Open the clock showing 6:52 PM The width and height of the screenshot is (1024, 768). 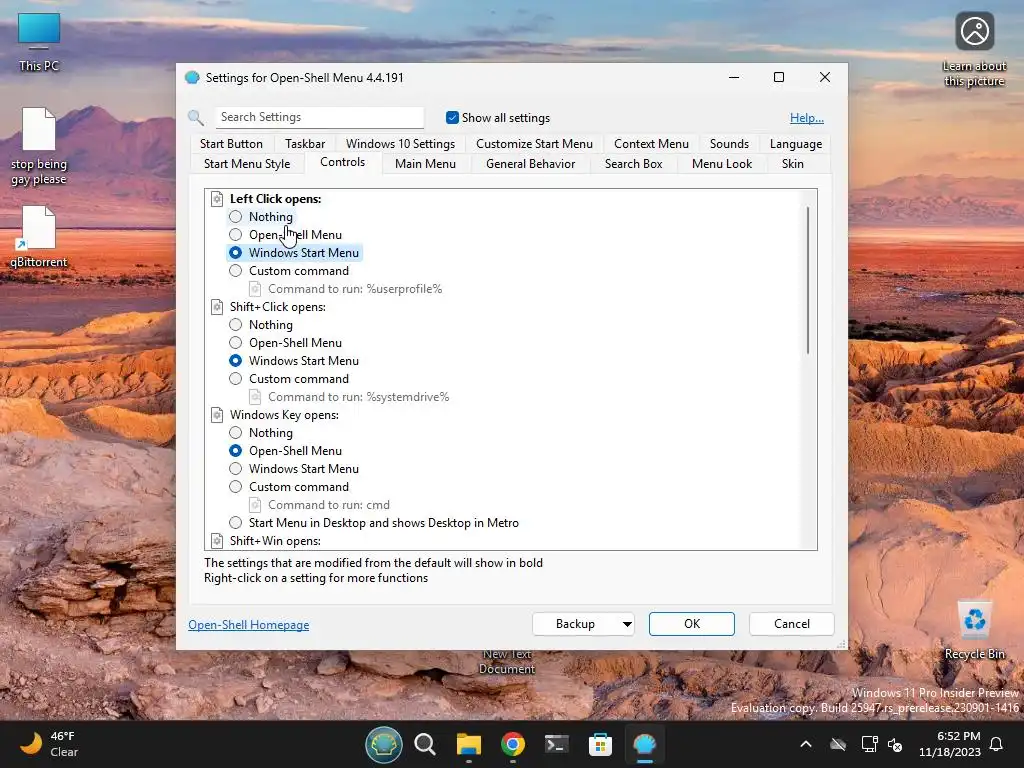(x=950, y=744)
